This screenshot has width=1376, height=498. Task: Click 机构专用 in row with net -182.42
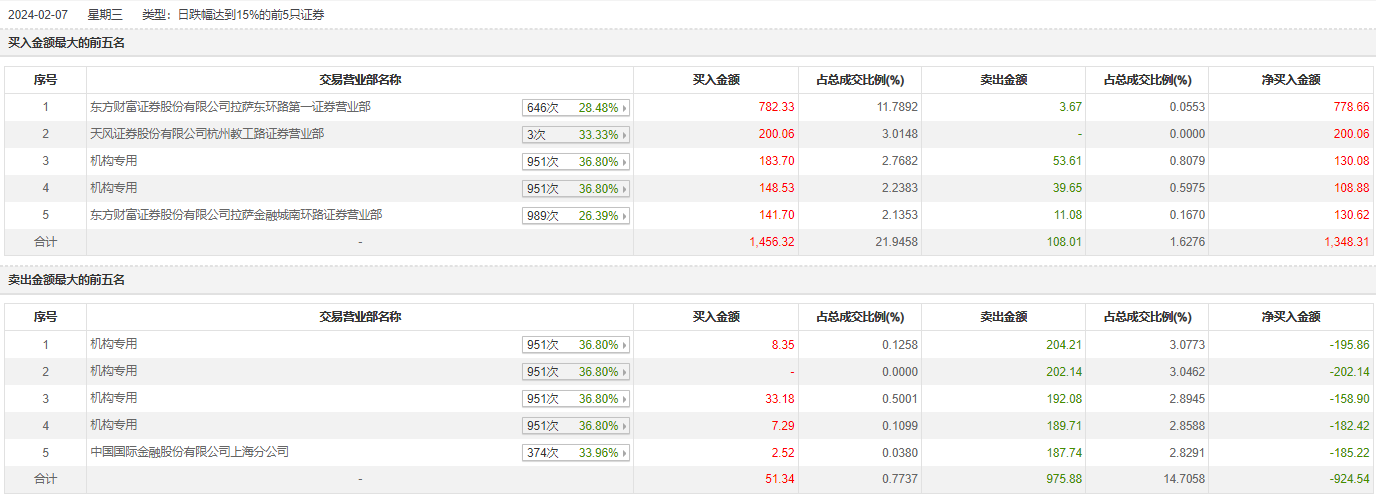tap(113, 425)
